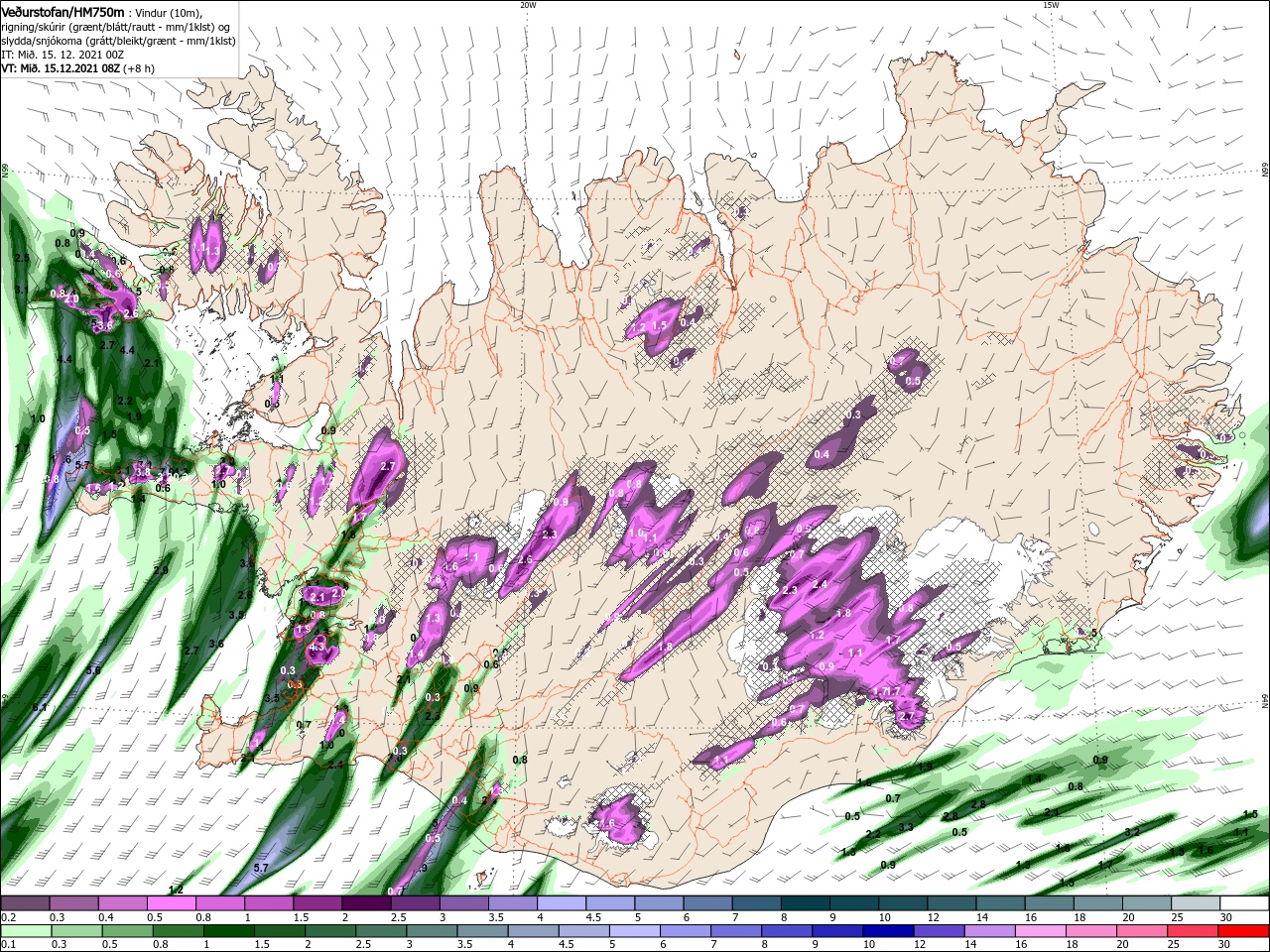Click the '3.2' rain value southeast of Iceland
The height and width of the screenshot is (952, 1270).
point(1132,832)
